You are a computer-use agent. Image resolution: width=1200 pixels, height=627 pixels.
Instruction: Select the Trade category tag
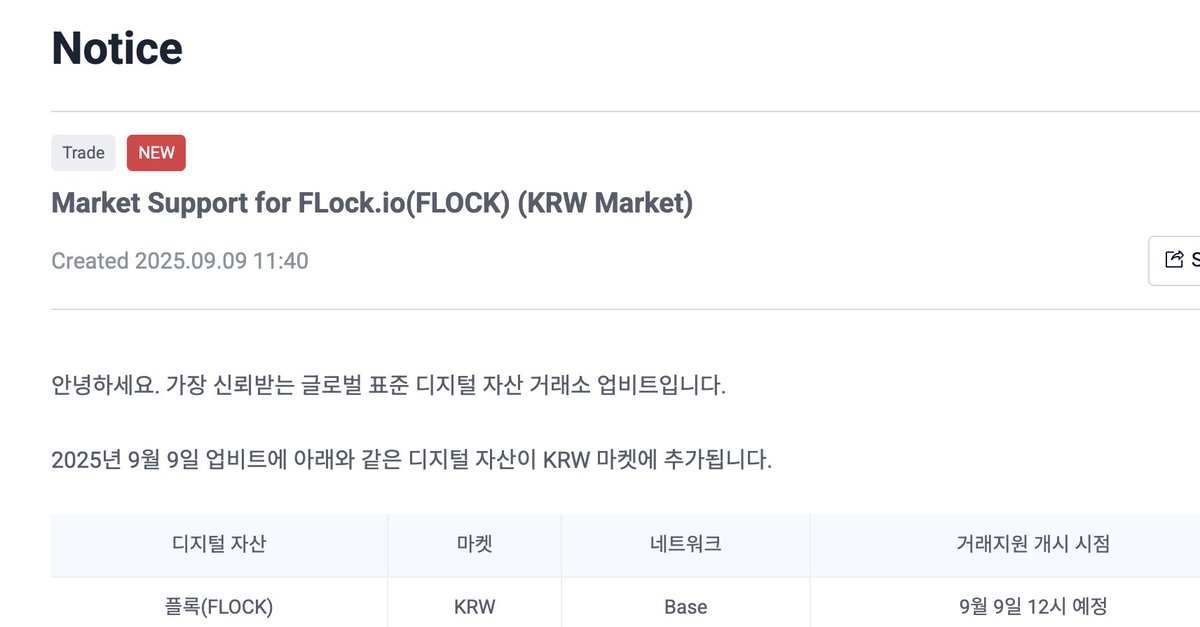click(83, 153)
